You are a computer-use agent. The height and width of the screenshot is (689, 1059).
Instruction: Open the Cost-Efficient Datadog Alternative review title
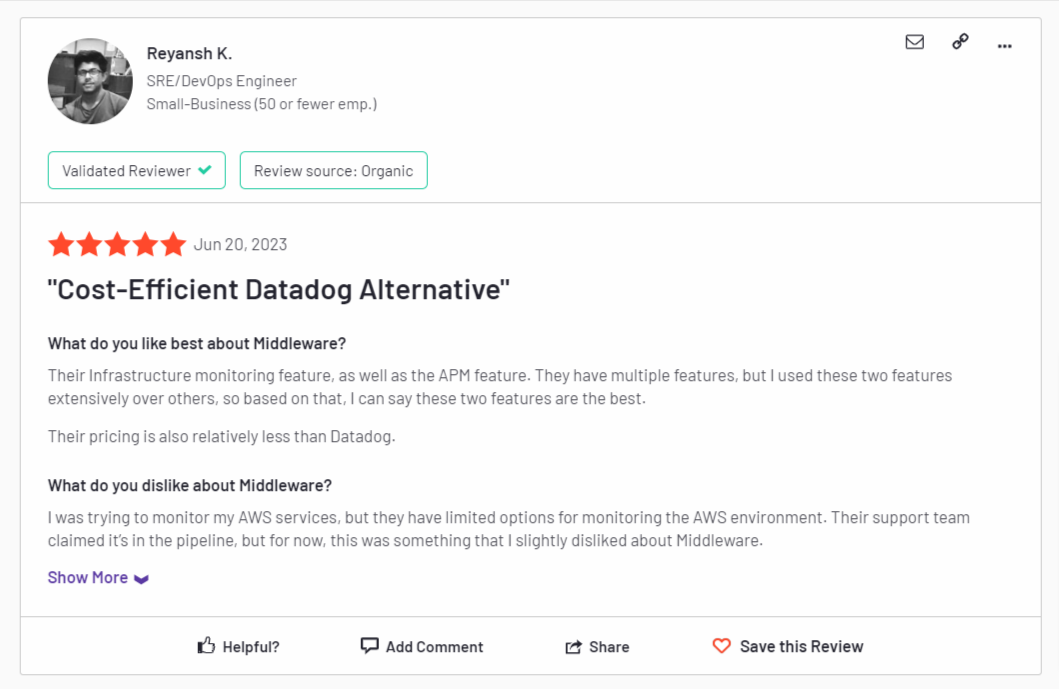coord(279,290)
